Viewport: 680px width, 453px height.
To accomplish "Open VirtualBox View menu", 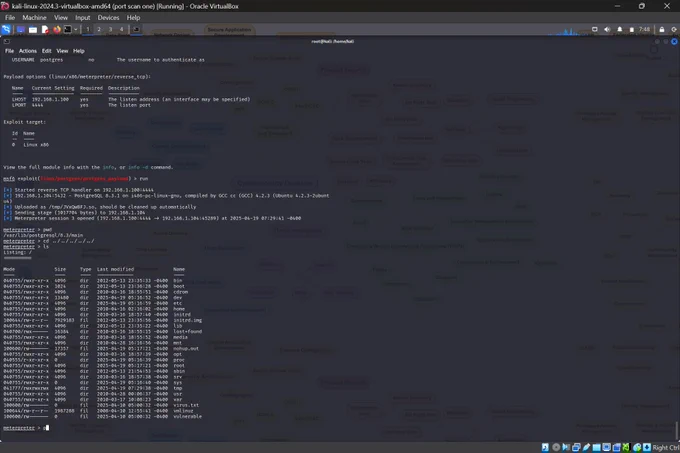I will pos(61,18).
